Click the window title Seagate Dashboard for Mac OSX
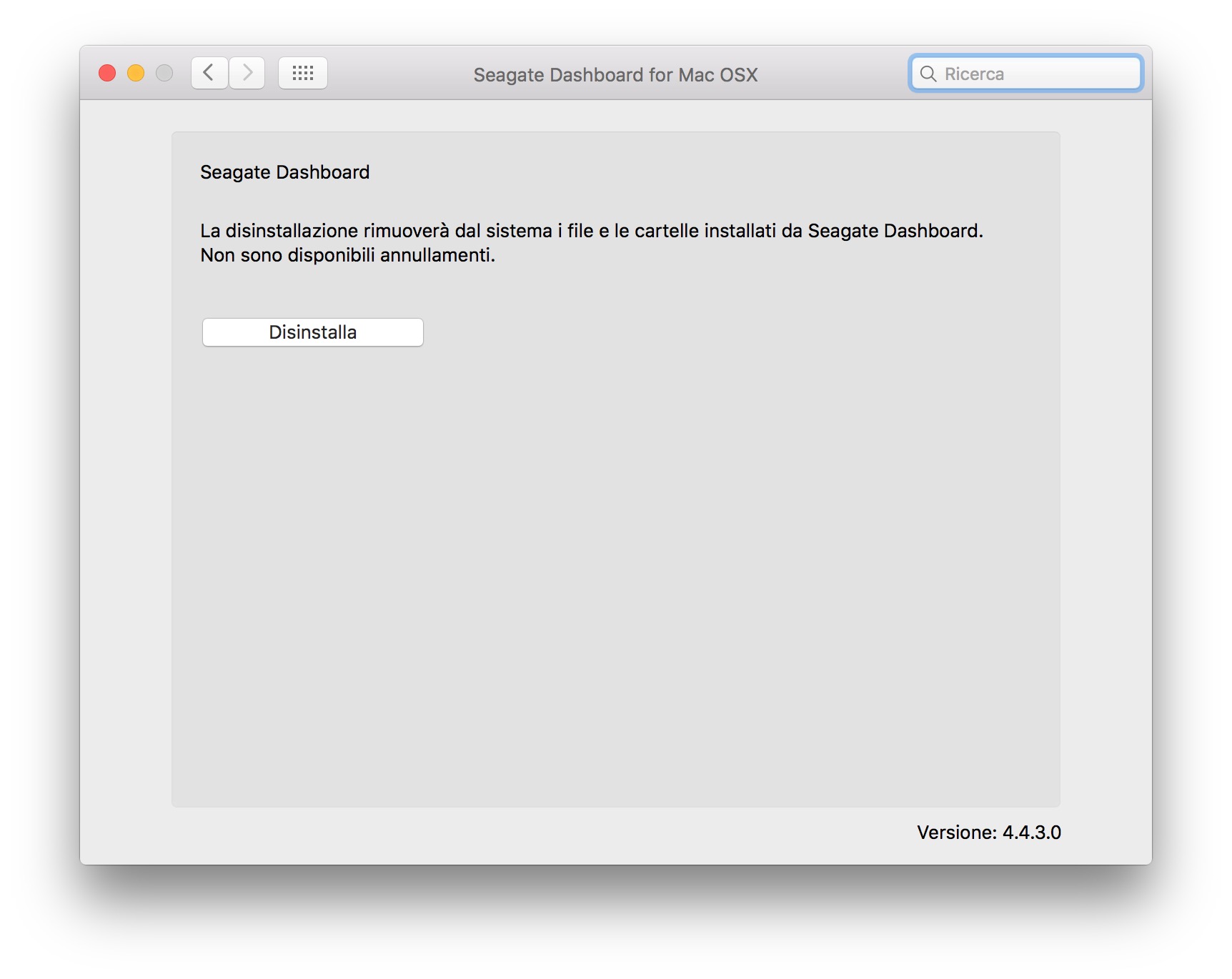Image resolution: width=1232 pixels, height=979 pixels. click(x=615, y=74)
